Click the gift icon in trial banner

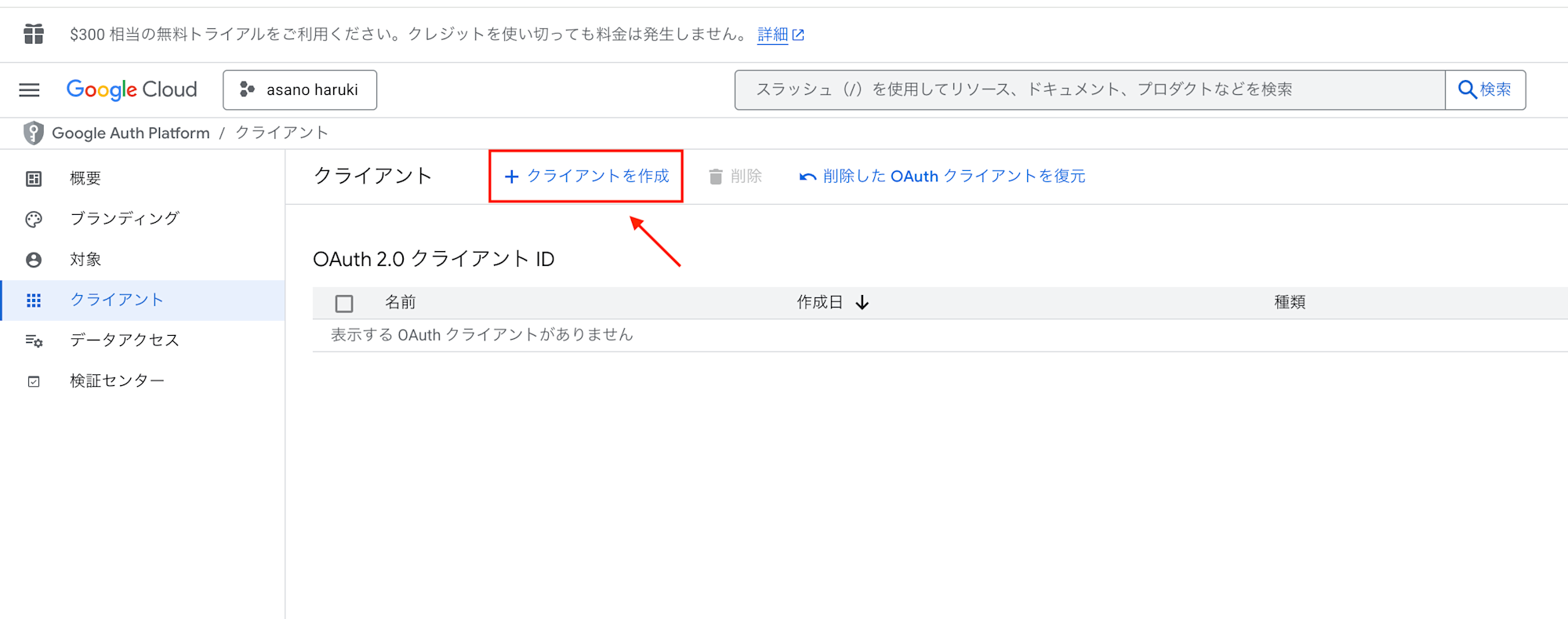click(34, 34)
